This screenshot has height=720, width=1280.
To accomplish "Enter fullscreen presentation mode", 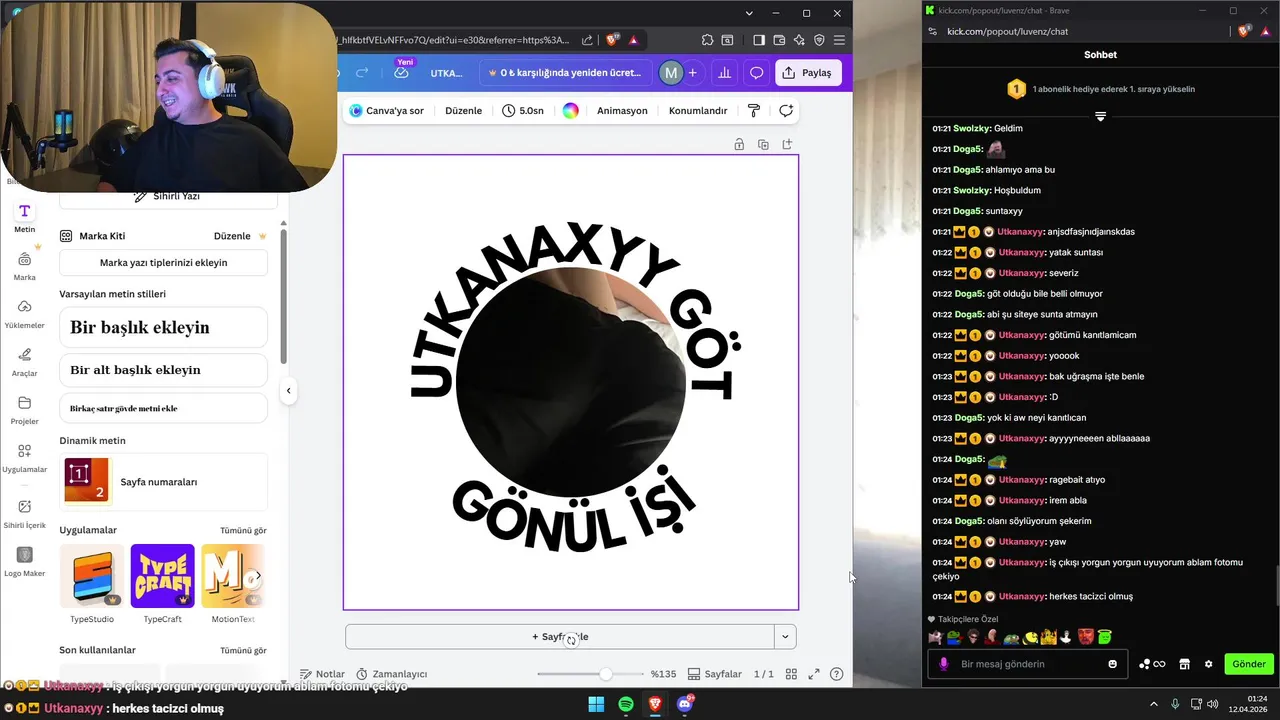I will [814, 674].
